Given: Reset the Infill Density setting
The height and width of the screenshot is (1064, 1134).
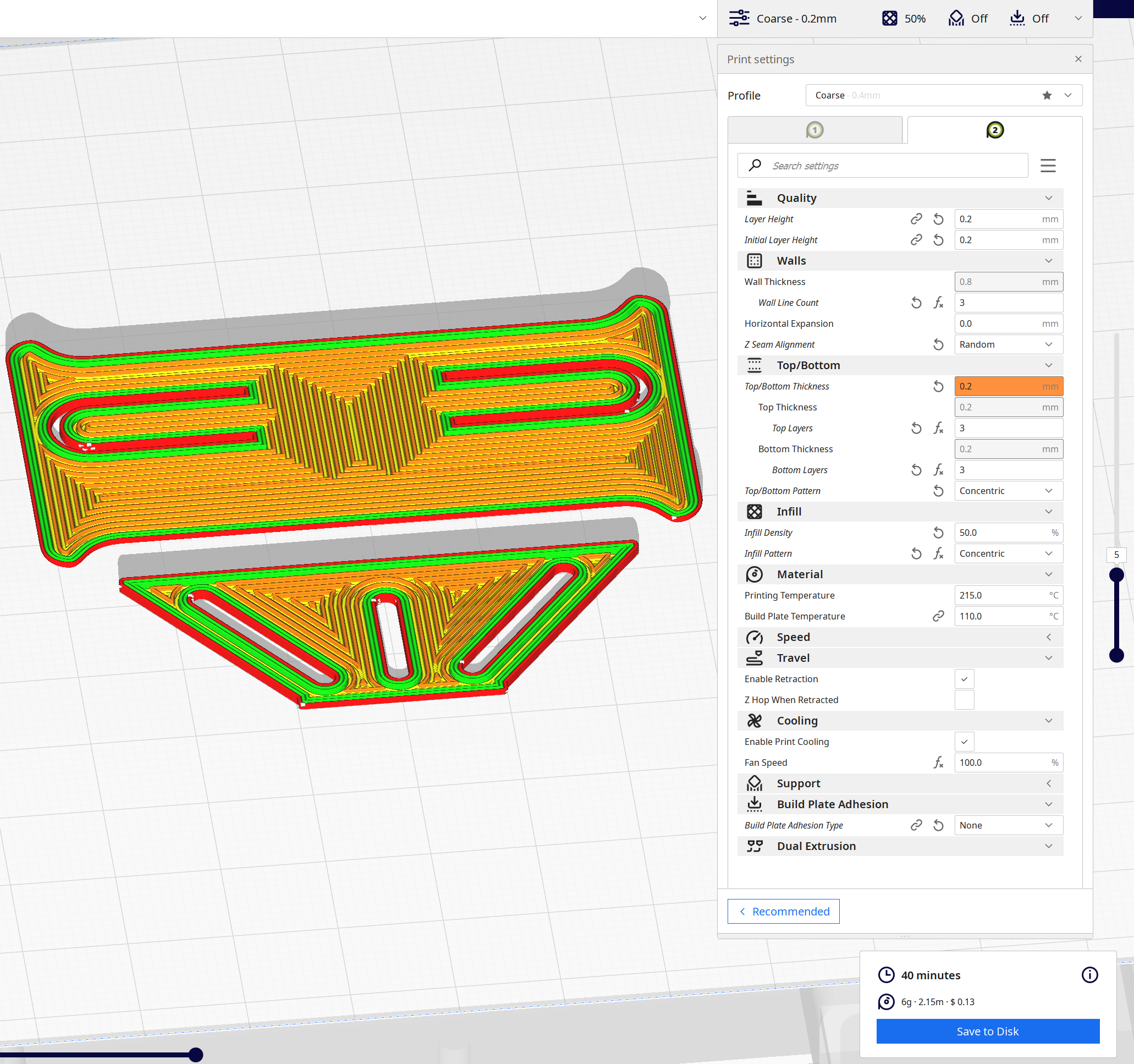Looking at the screenshot, I should pyautogui.click(x=938, y=533).
